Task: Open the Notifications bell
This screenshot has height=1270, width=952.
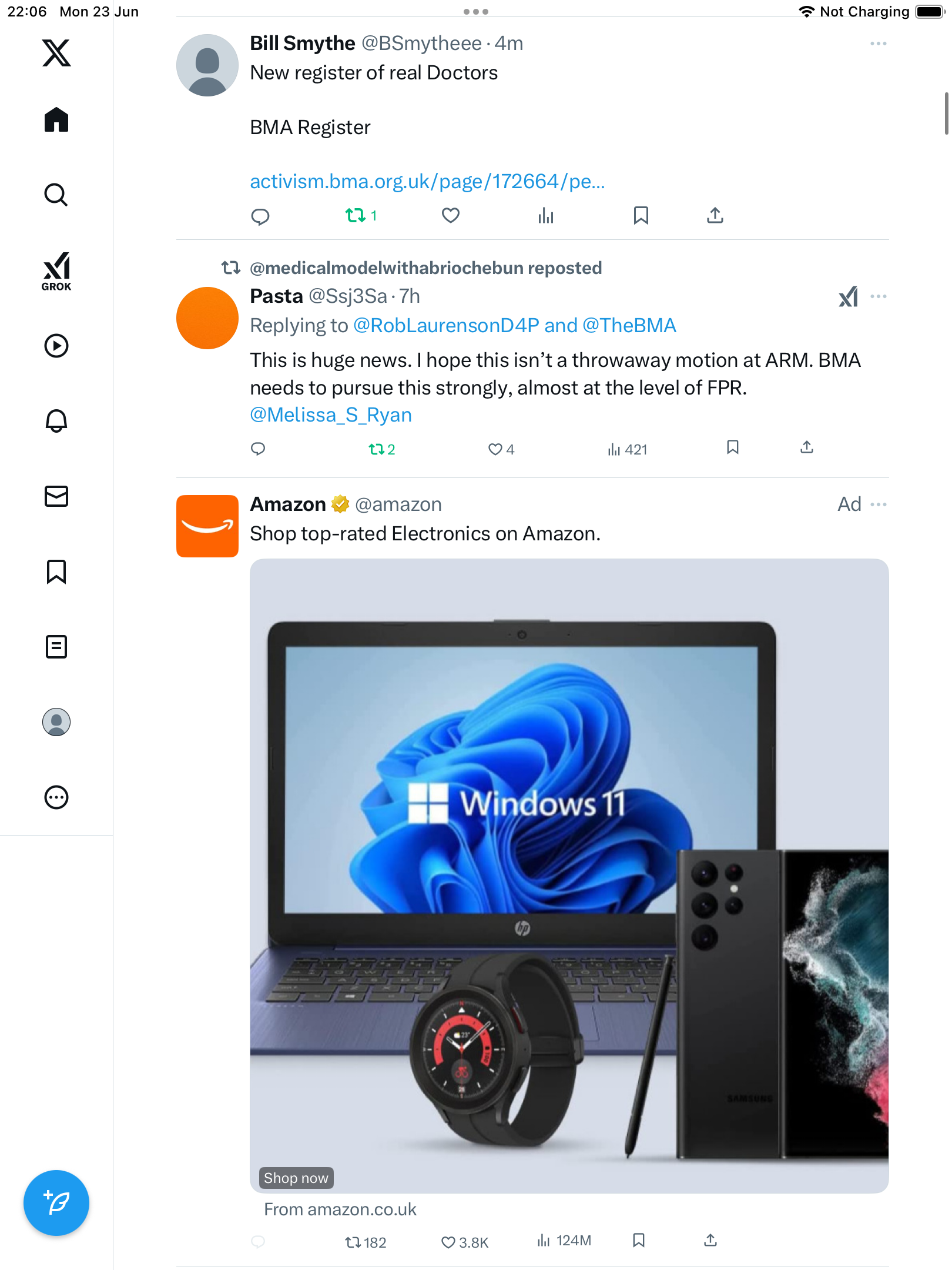Action: pos(56,420)
